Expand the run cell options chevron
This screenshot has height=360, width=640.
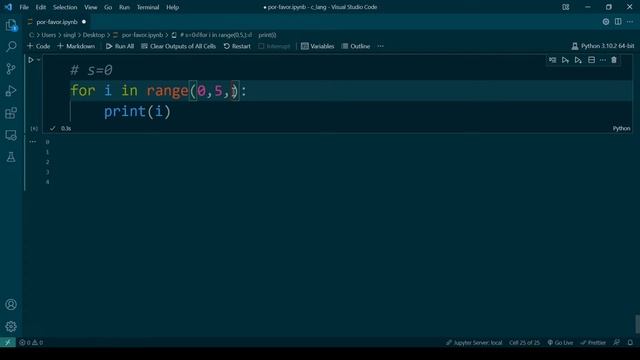(x=39, y=60)
